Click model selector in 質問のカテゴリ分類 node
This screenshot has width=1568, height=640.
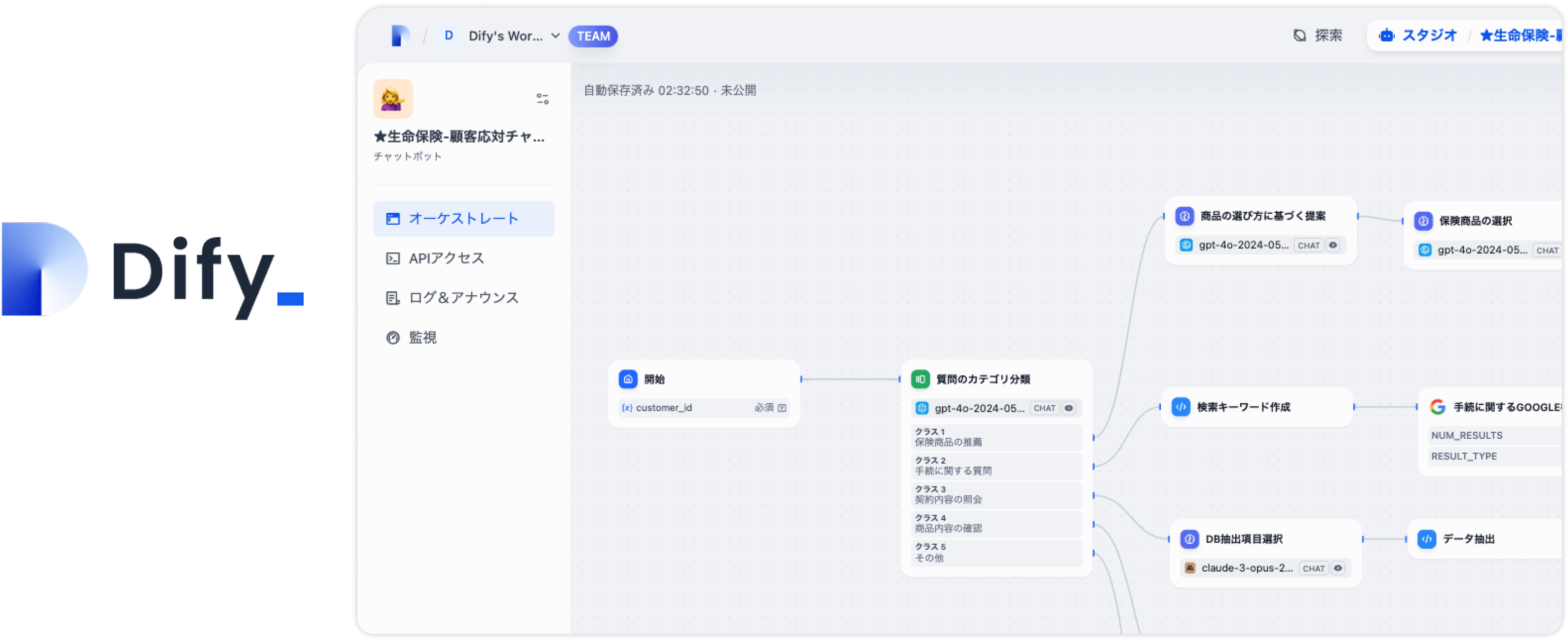995,408
